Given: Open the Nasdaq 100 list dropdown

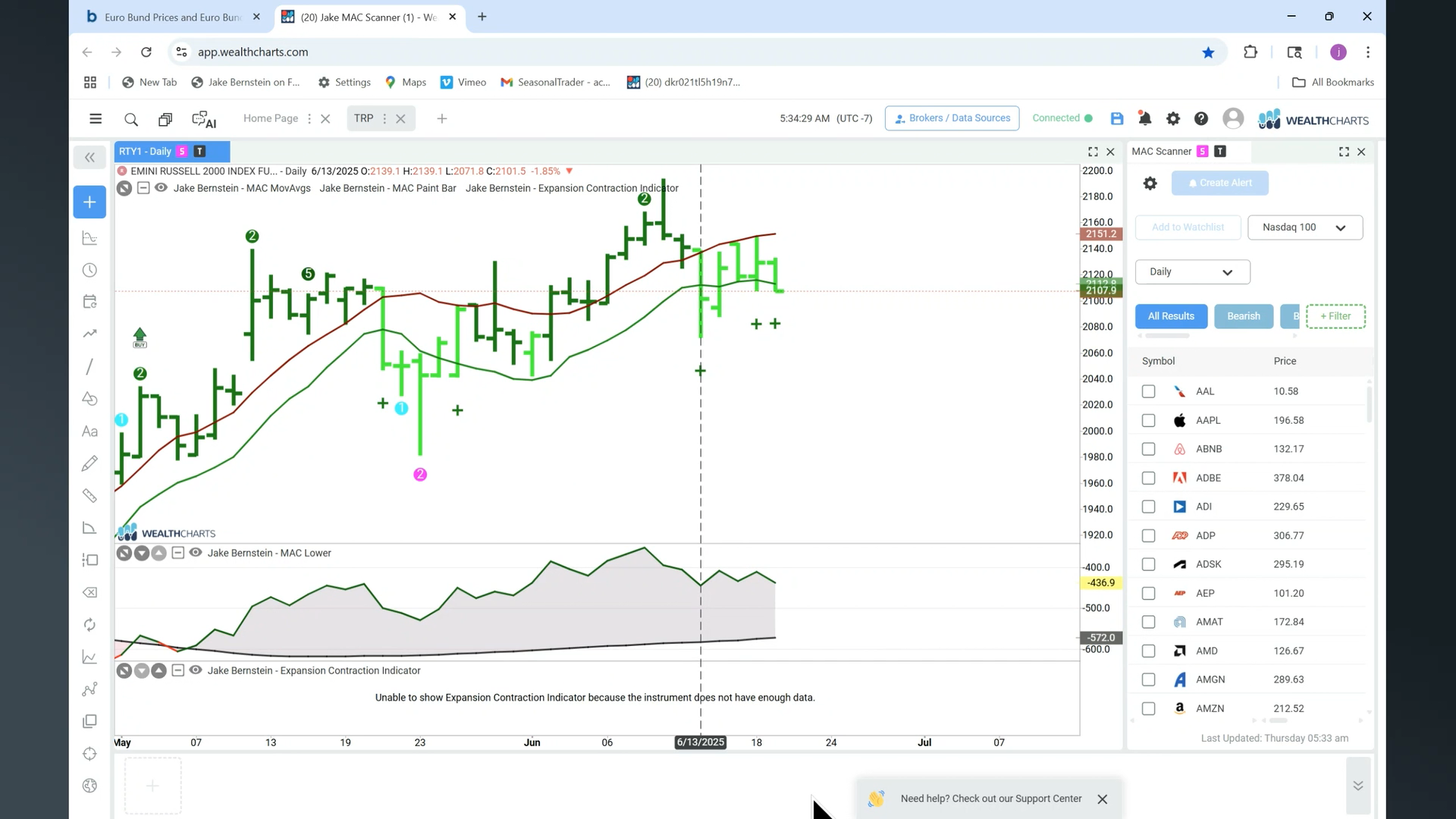Looking at the screenshot, I should click(1304, 227).
